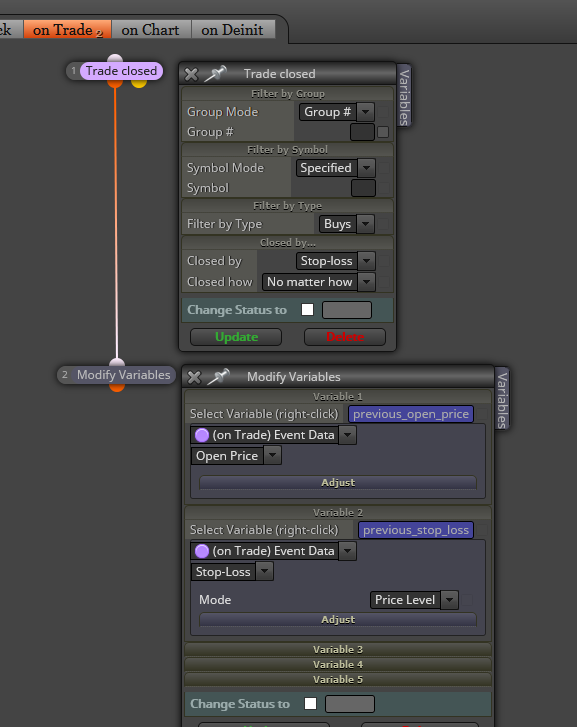Click Adjust button under Stop-Loss Mode
Screen dimensions: 577x727
pos(338,619)
